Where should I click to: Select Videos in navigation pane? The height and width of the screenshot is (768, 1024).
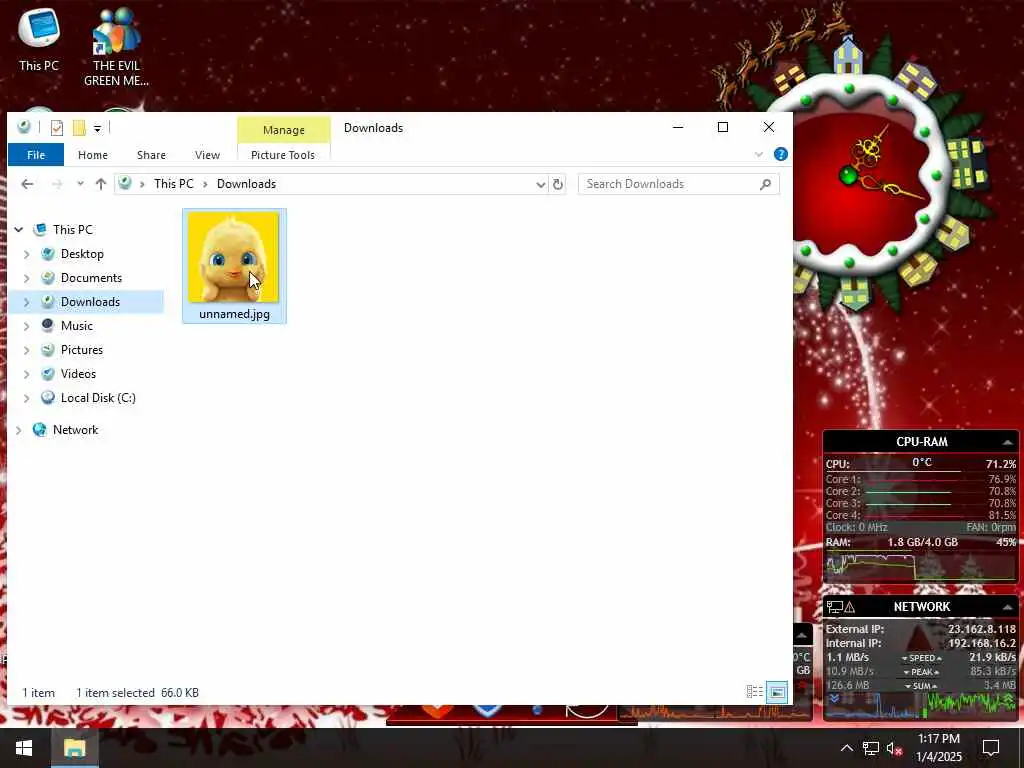pyautogui.click(x=78, y=374)
